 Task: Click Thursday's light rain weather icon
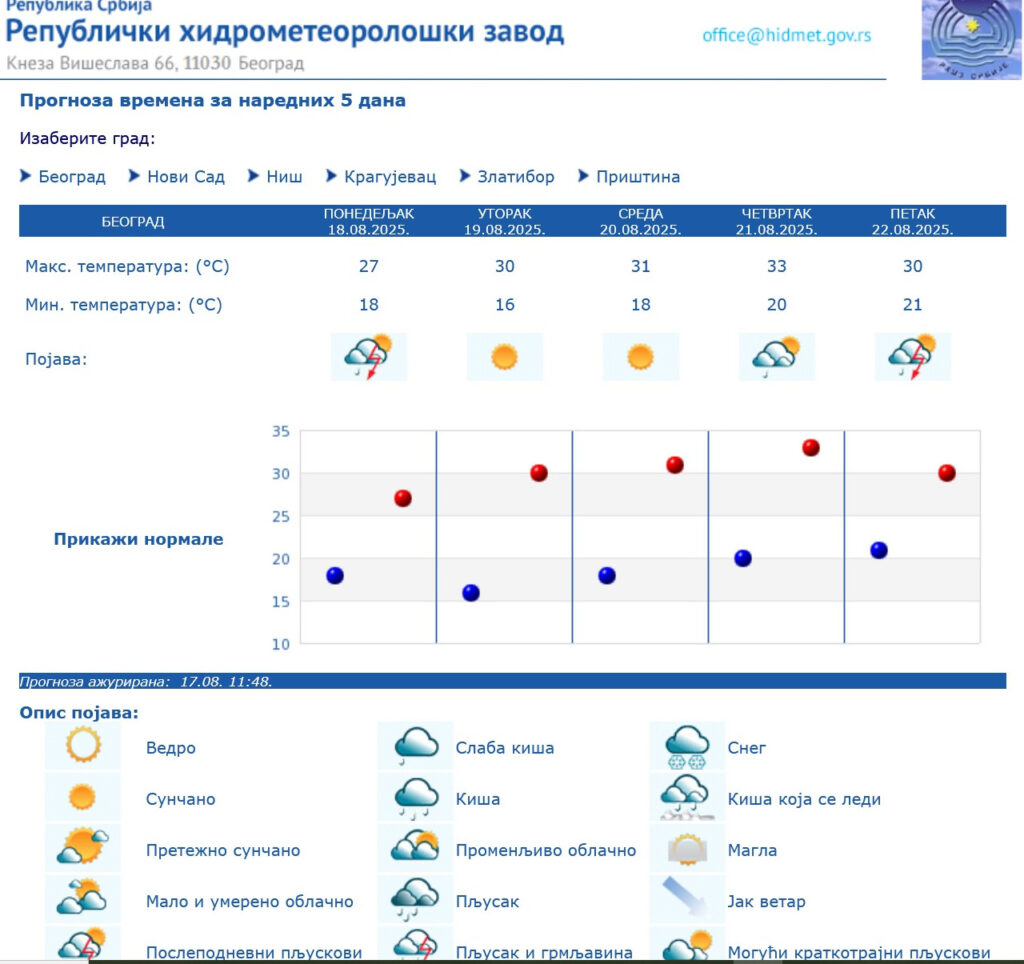(776, 357)
